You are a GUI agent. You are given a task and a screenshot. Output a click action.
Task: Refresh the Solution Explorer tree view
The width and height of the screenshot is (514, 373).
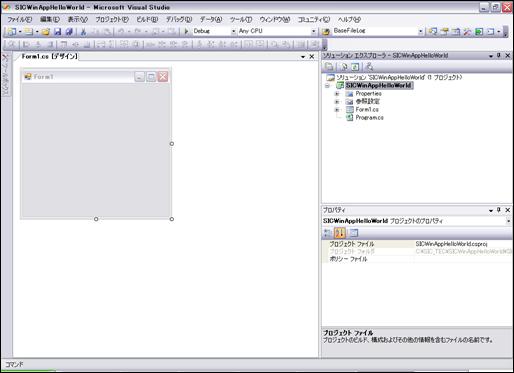pos(355,67)
